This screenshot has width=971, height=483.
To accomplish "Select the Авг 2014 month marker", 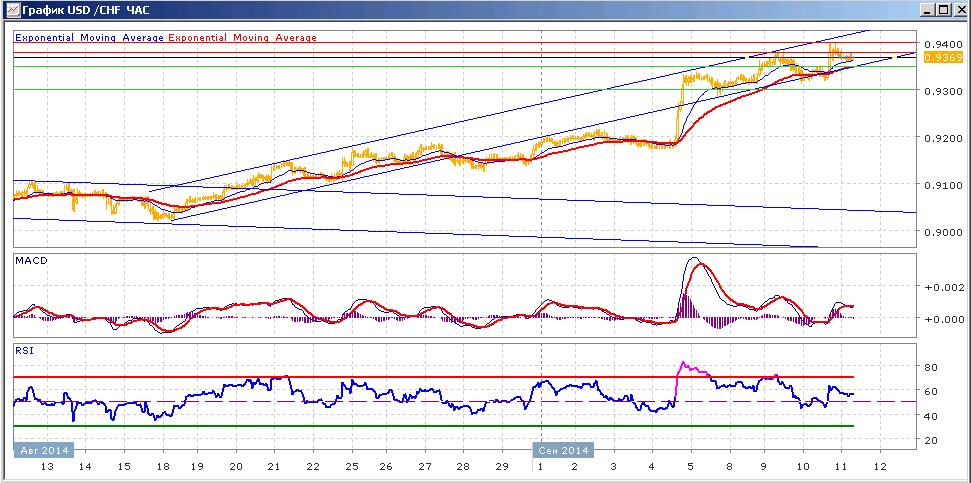I will [x=43, y=450].
